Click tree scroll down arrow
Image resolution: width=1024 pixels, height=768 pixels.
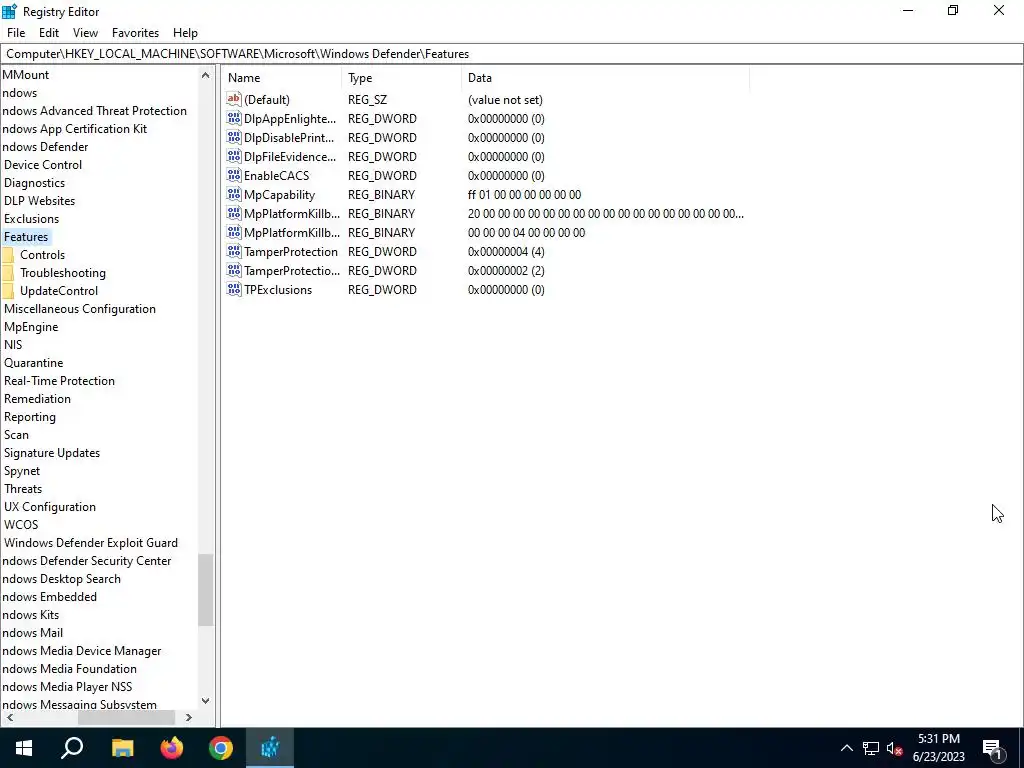(x=205, y=701)
